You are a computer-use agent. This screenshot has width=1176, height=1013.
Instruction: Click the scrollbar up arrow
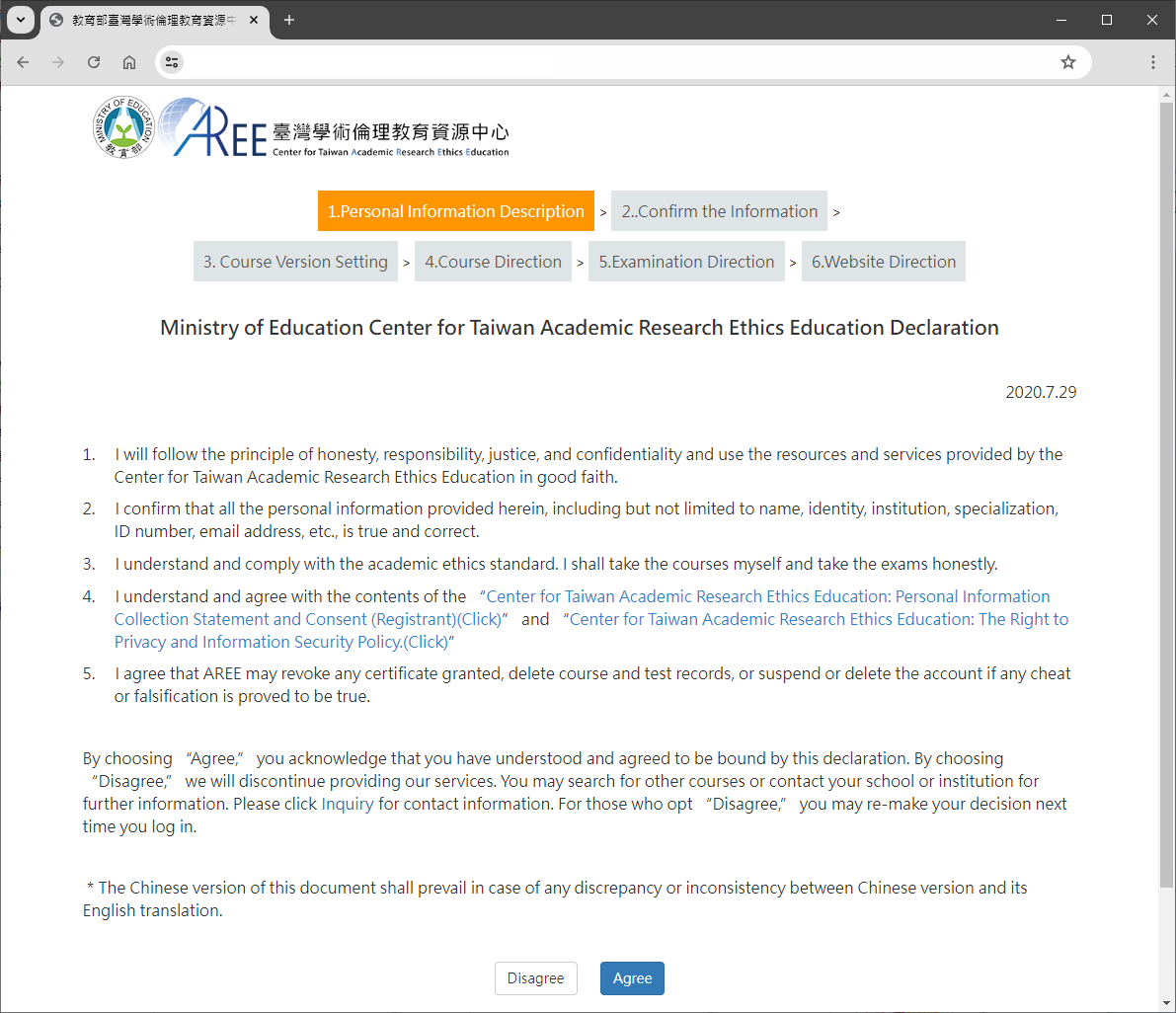[1165, 95]
